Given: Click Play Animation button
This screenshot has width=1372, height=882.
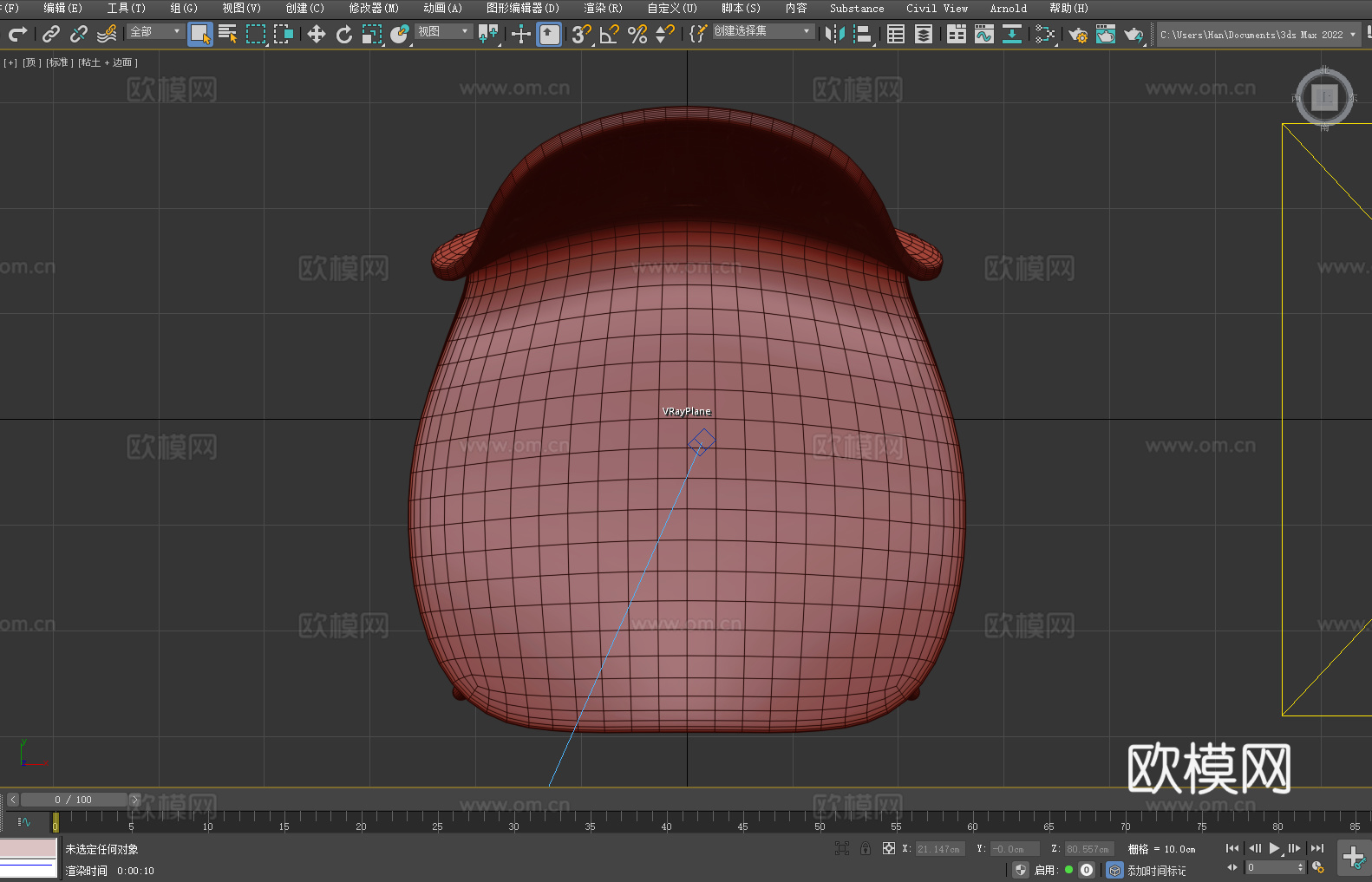Looking at the screenshot, I should tap(1275, 848).
